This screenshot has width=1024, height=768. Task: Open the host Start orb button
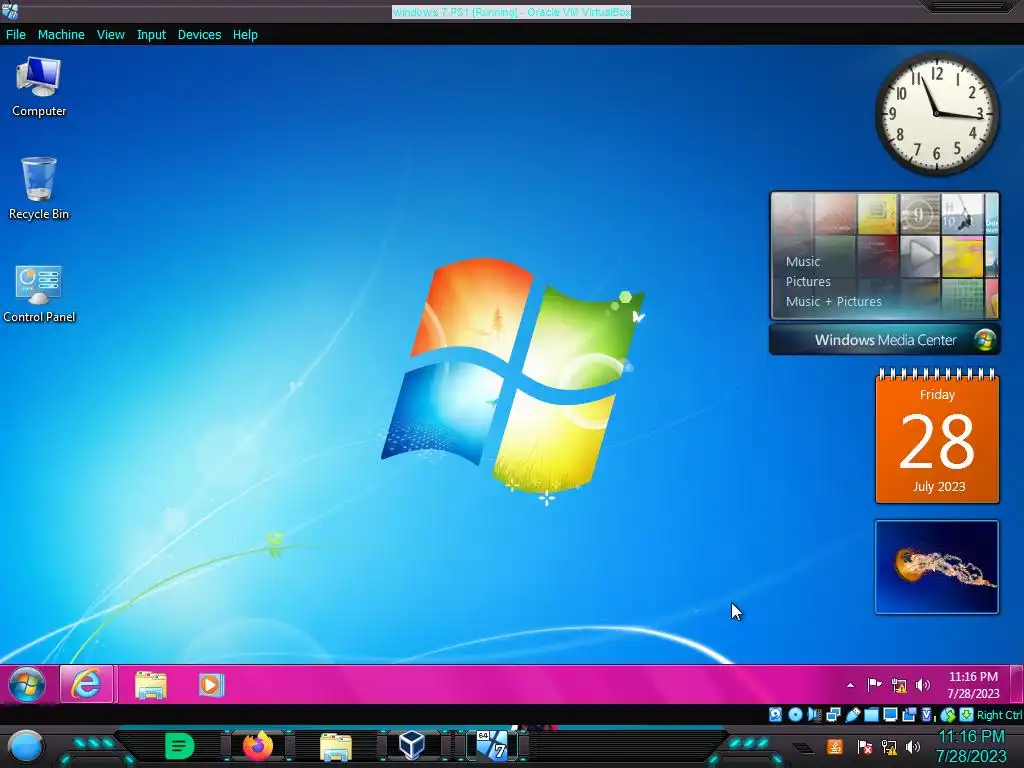(25, 747)
